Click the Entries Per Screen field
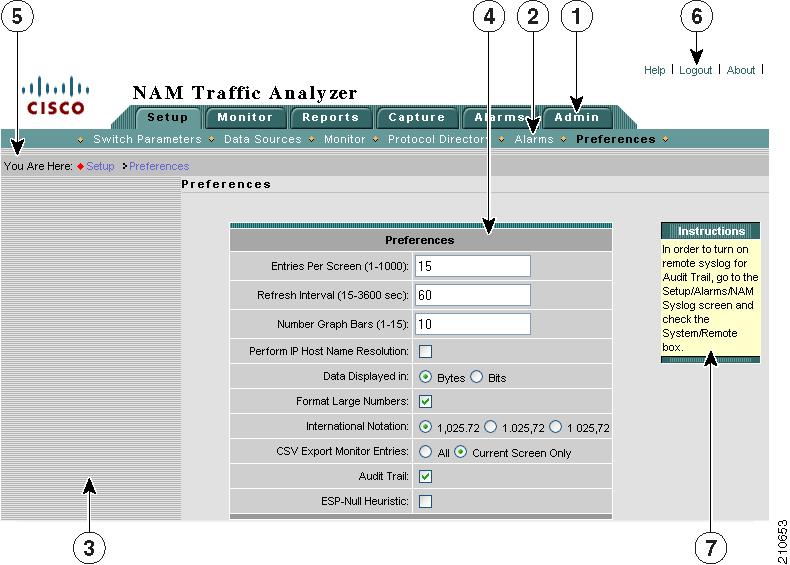Screen dimensions: 790x565 tap(473, 266)
